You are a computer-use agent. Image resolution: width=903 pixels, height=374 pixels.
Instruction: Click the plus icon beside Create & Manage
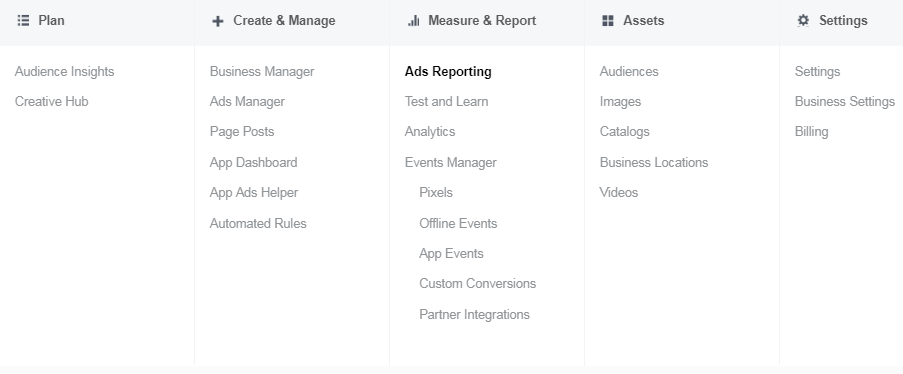pos(218,21)
